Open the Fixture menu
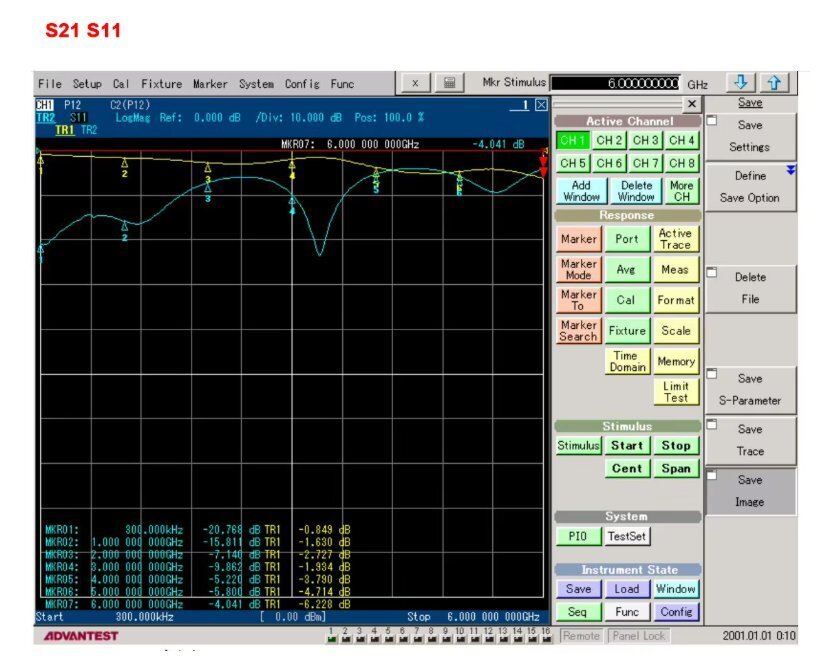The image size is (835, 663). click(627, 331)
